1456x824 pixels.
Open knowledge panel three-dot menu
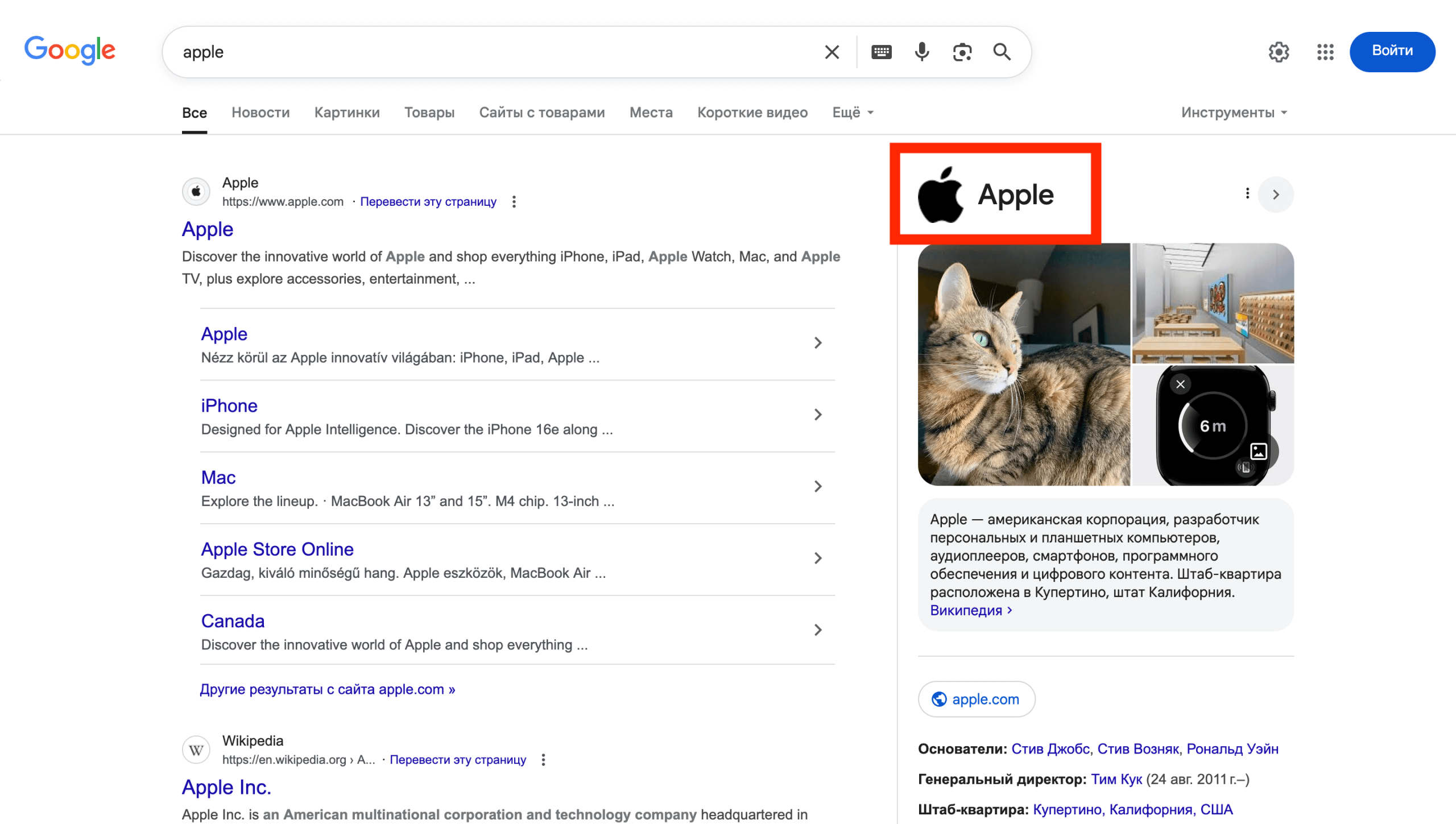1247,194
